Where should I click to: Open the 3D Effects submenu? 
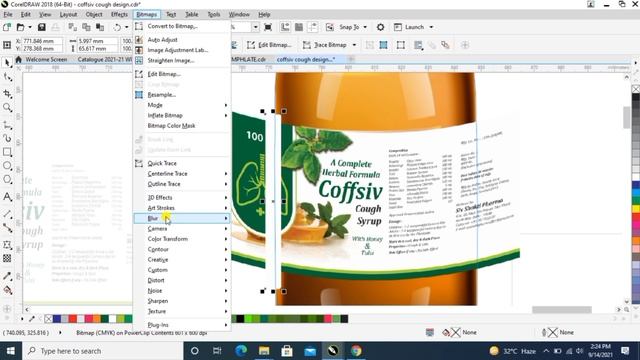(182, 198)
